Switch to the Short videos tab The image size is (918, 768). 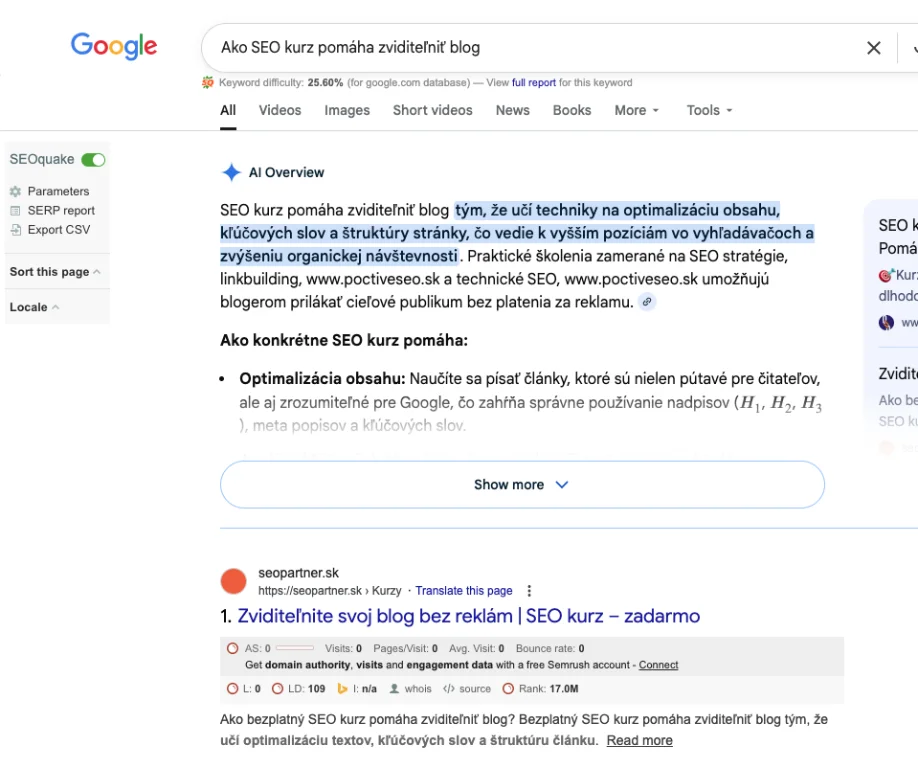(432, 110)
